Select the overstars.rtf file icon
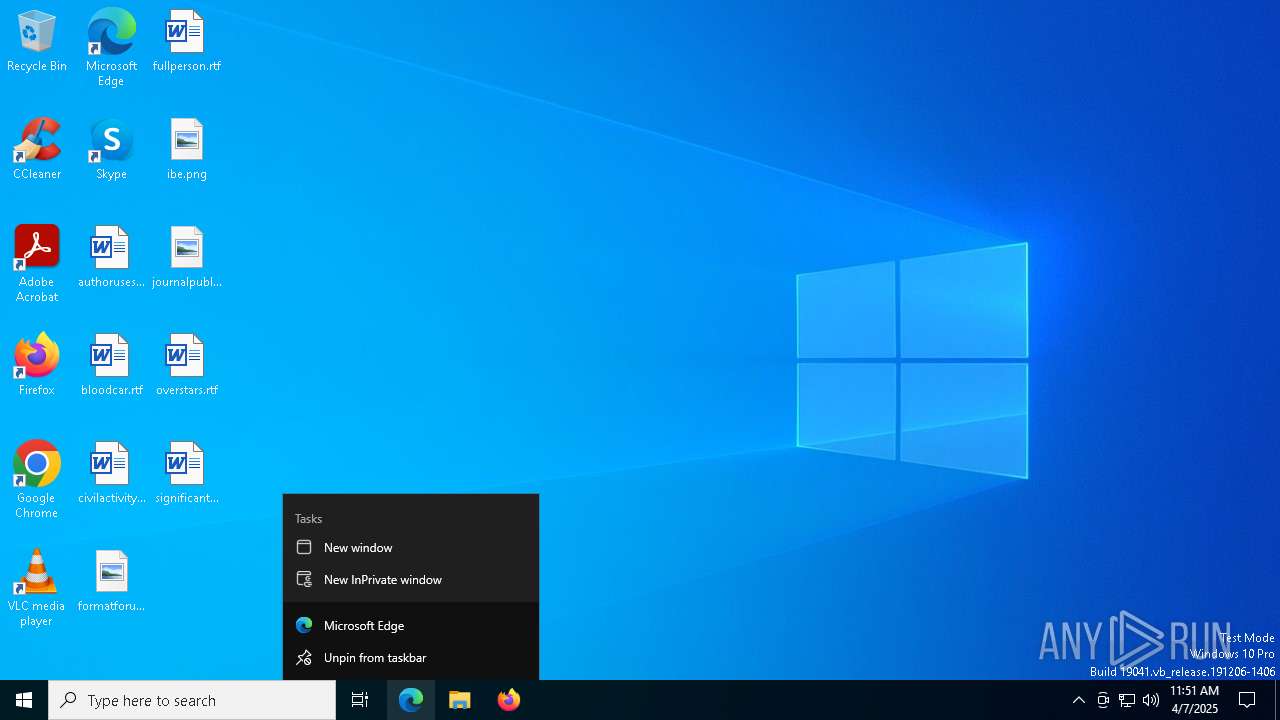Viewport: 1280px width, 720px height. (x=186, y=366)
